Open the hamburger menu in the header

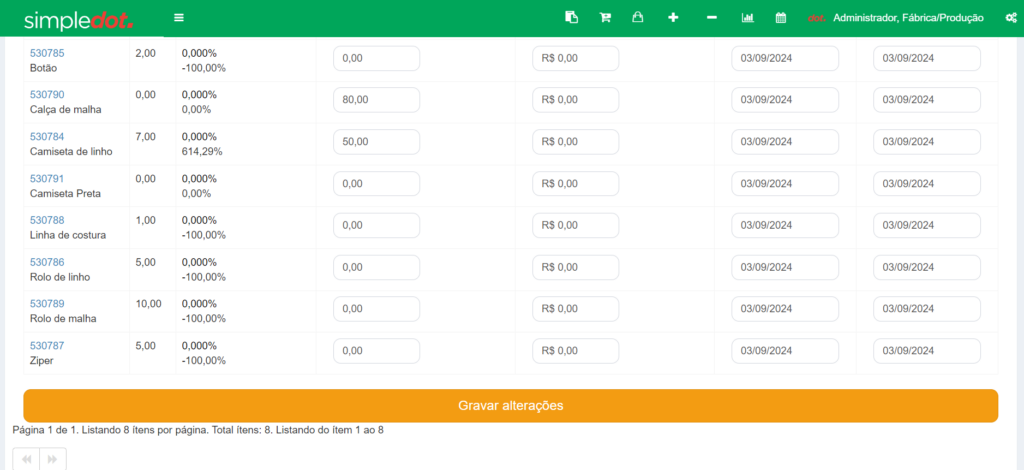click(179, 17)
